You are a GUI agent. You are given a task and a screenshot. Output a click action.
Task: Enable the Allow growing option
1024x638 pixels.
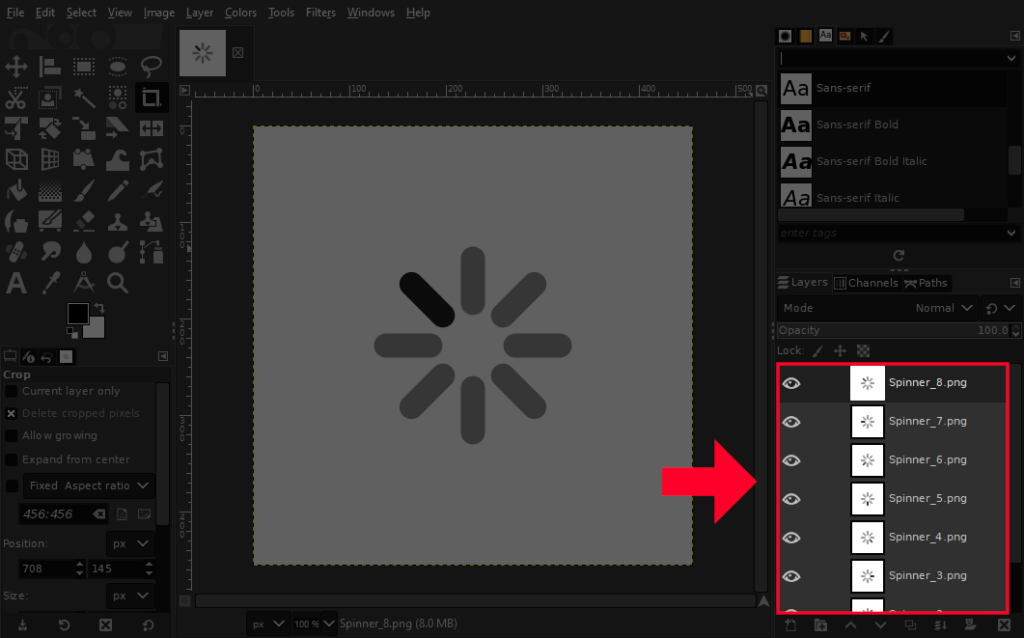pos(11,435)
